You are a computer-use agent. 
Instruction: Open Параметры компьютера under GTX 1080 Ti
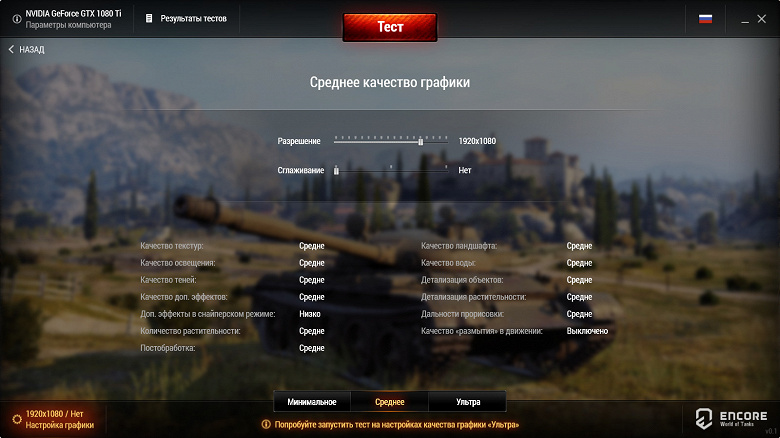pyautogui.click(x=69, y=25)
